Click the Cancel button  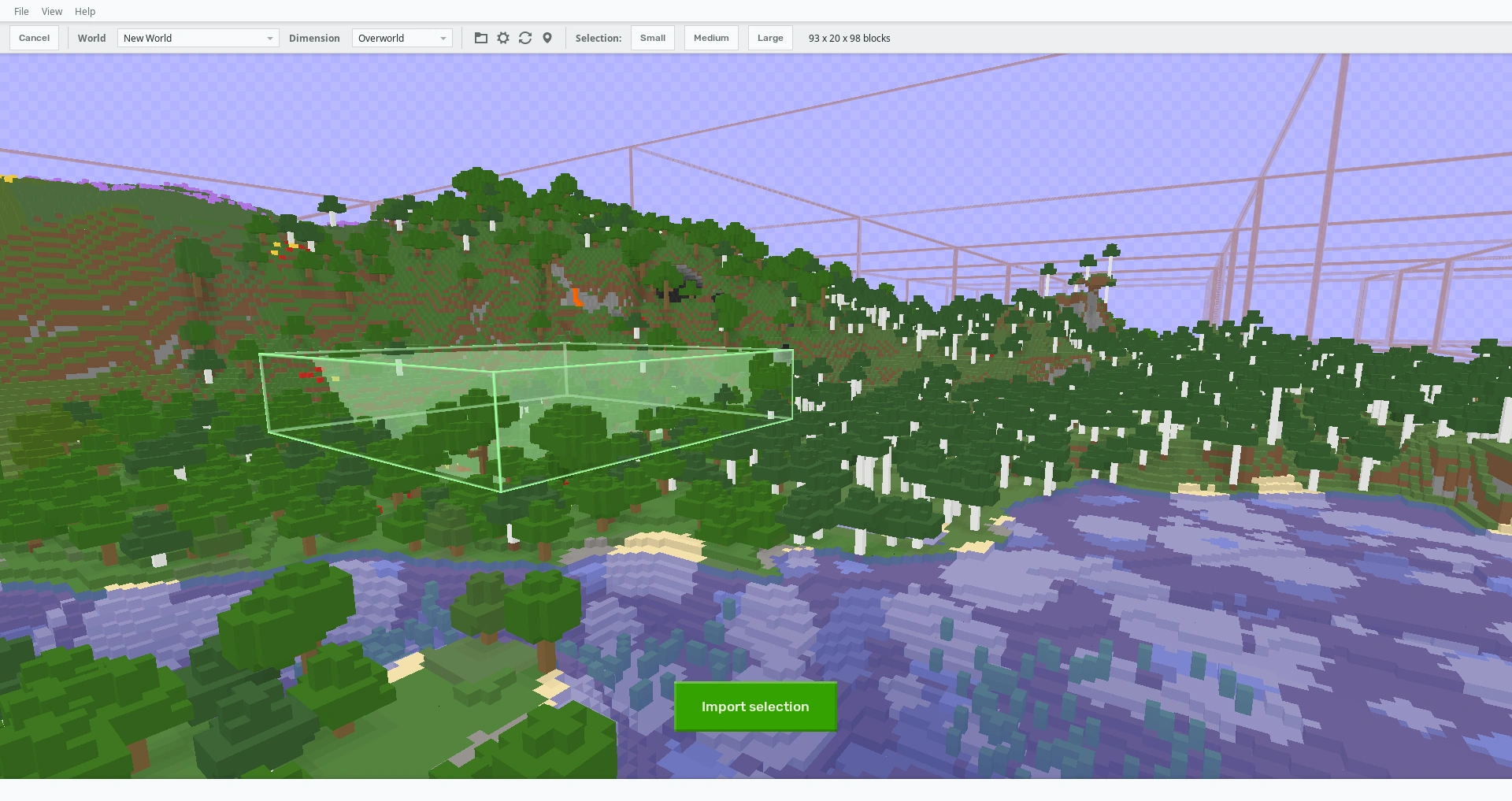tap(35, 38)
